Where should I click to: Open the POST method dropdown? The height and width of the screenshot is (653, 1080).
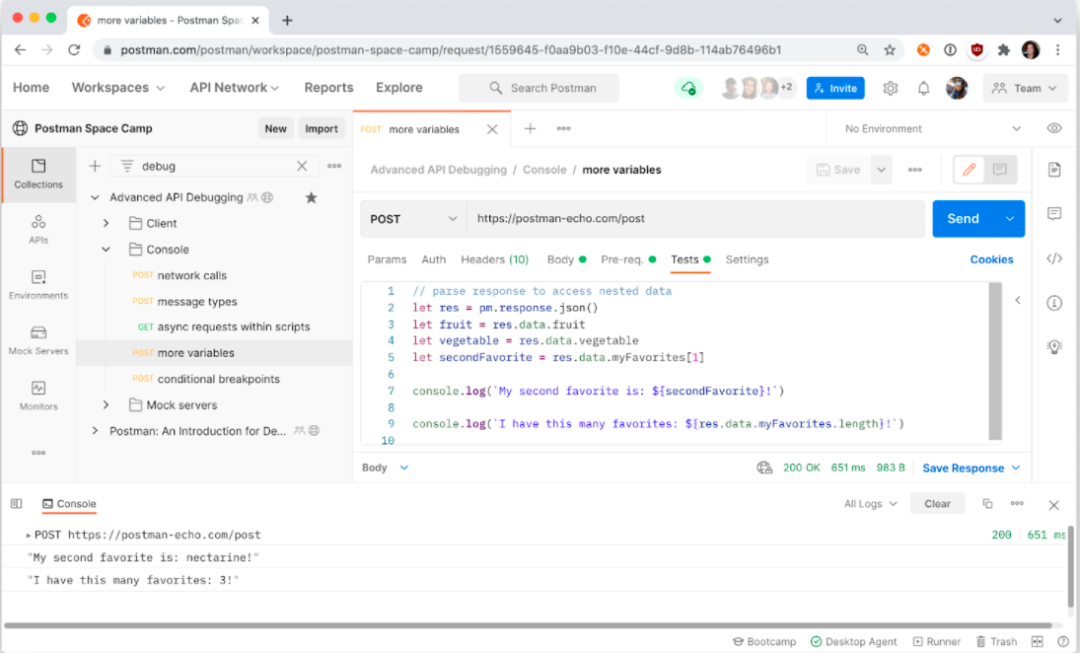click(x=413, y=219)
